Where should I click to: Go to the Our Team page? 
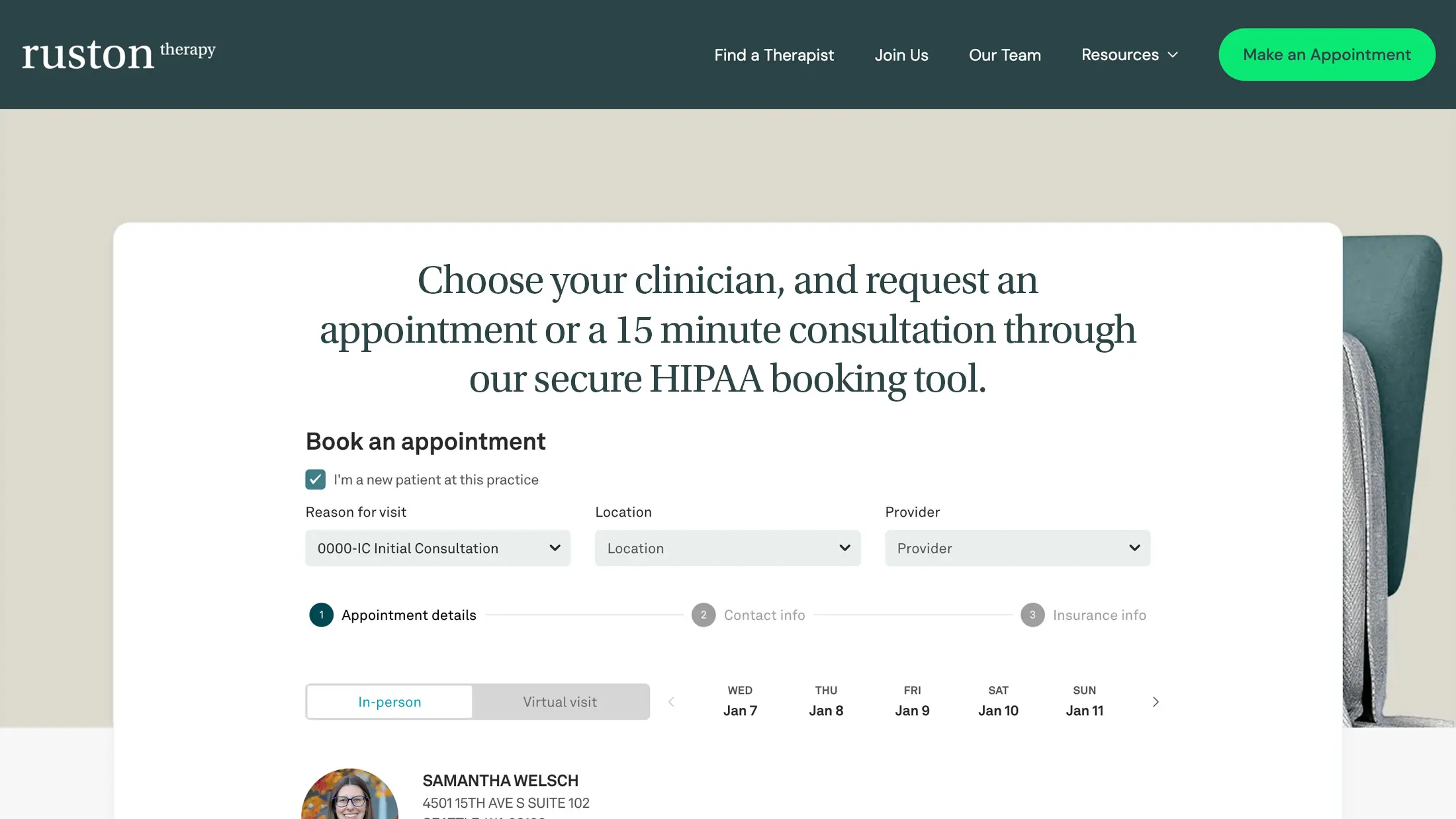tap(1005, 55)
